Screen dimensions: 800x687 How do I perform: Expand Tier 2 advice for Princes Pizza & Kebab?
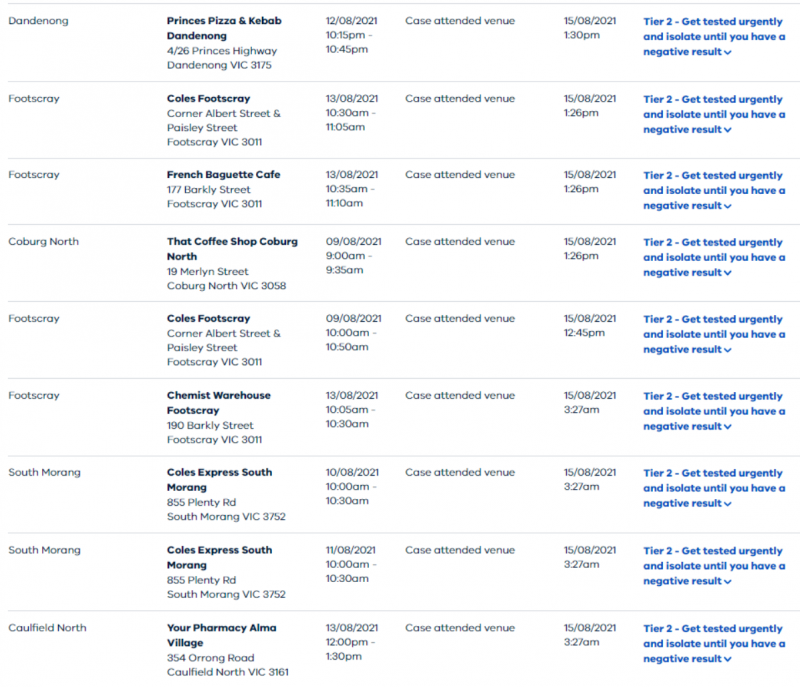[x=713, y=36]
